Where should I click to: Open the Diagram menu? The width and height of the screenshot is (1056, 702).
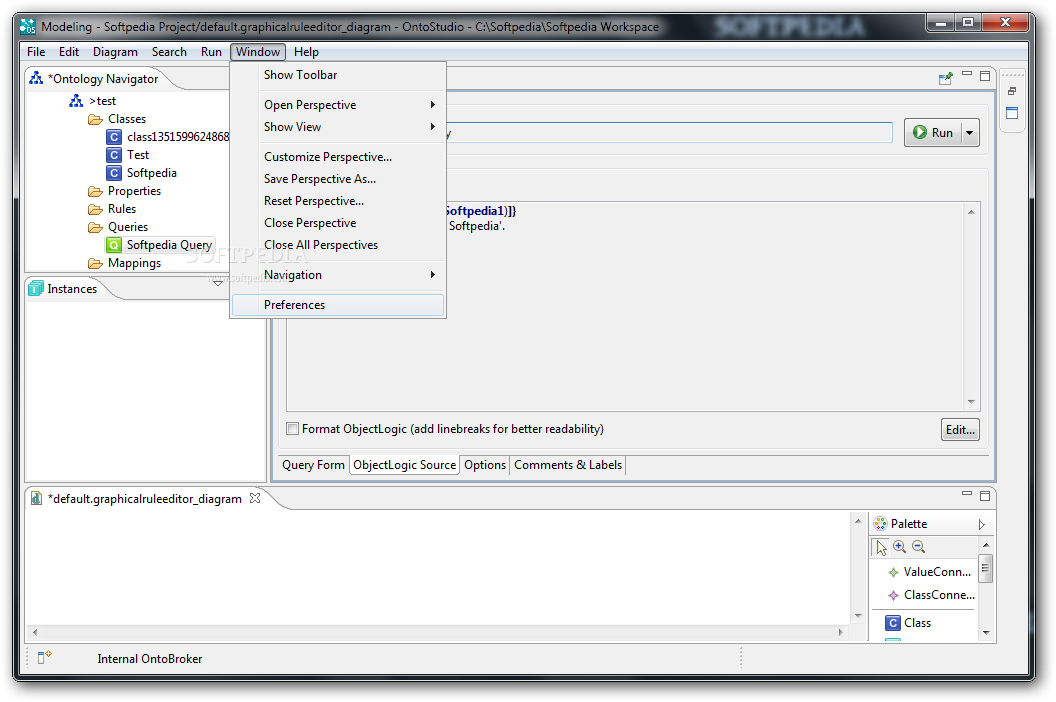pos(115,52)
